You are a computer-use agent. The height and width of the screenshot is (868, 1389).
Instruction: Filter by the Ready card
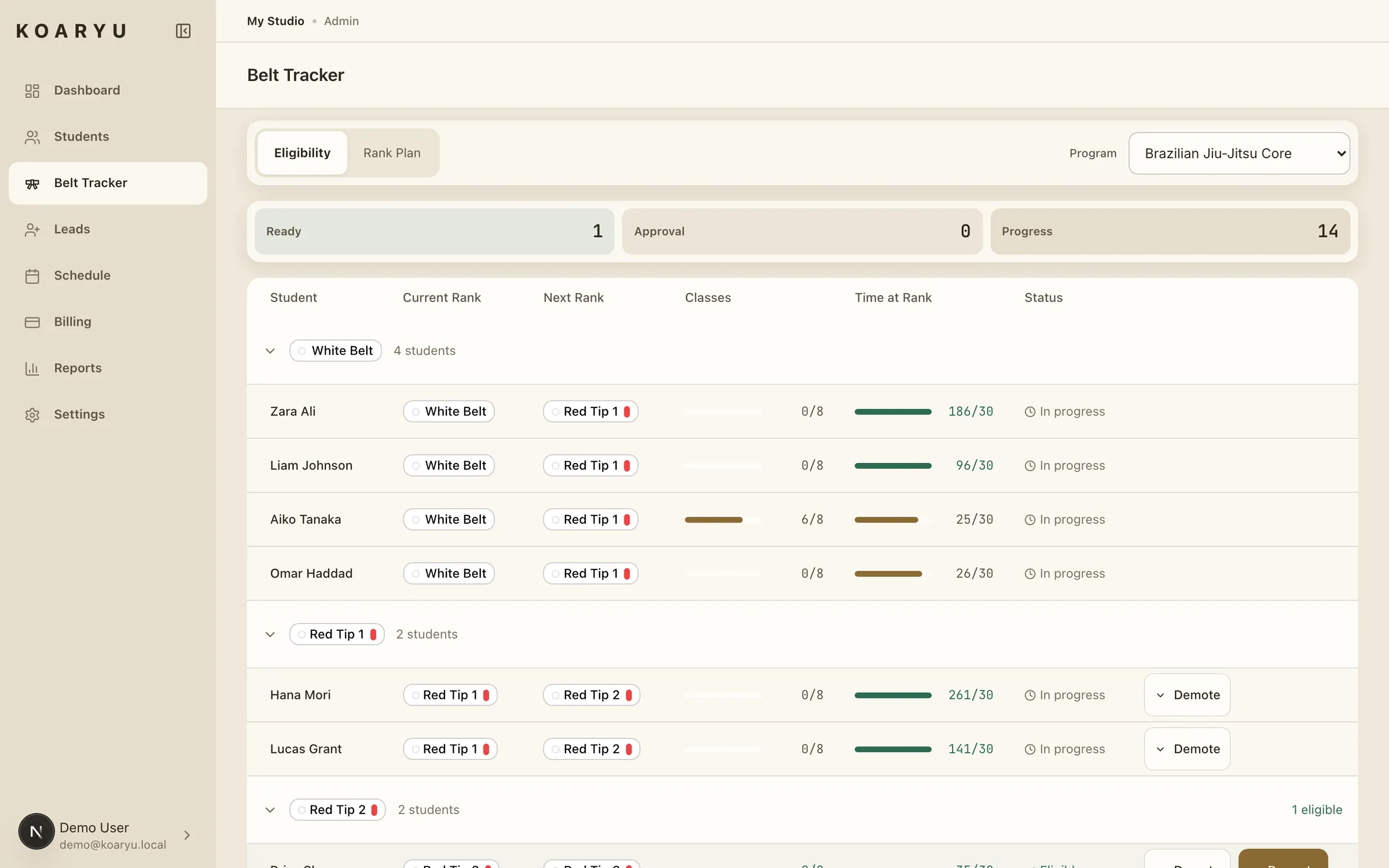pyautogui.click(x=434, y=231)
